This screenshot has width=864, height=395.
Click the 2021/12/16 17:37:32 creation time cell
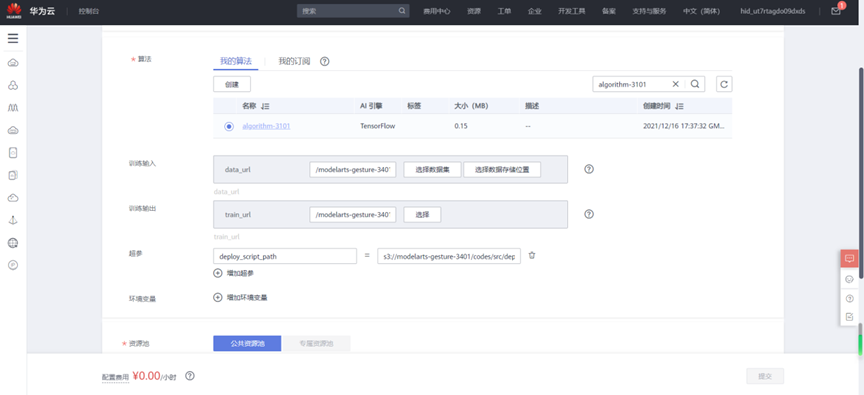point(684,126)
